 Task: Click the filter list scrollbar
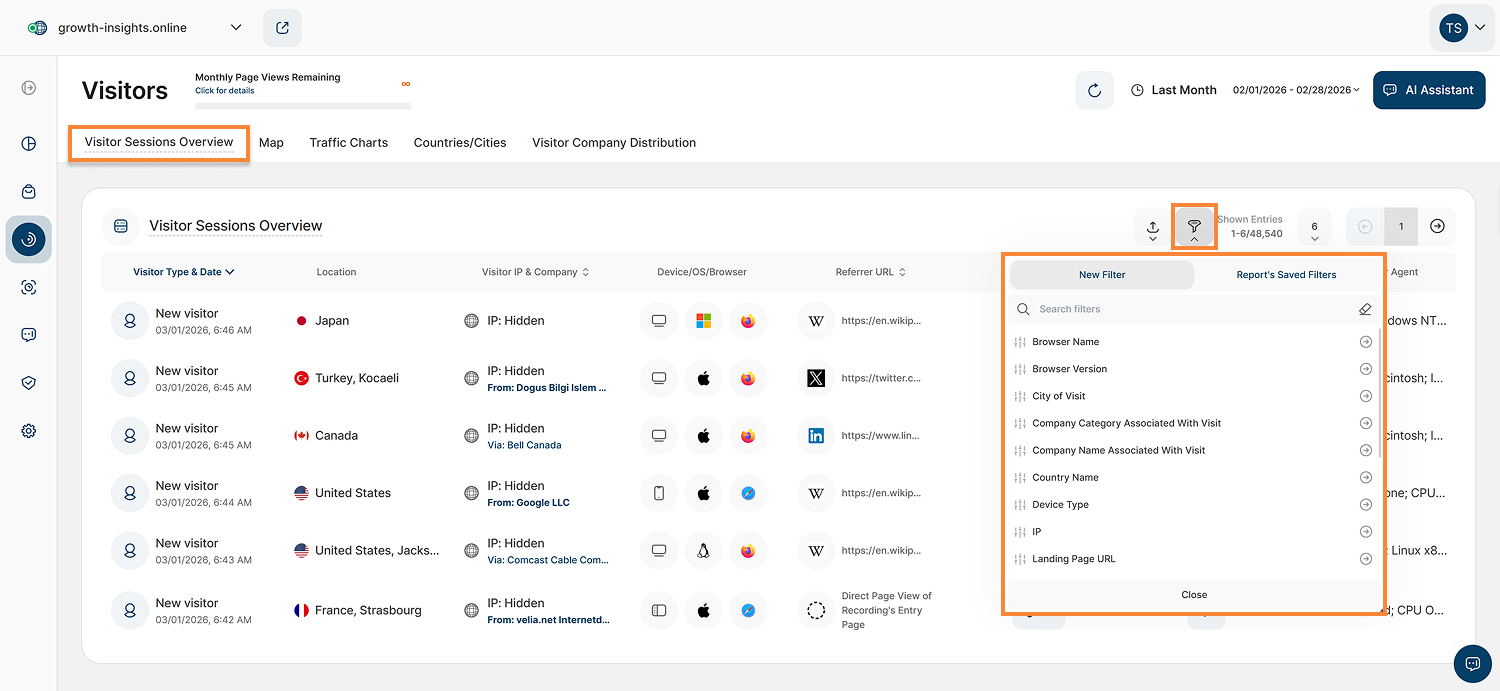click(1380, 390)
